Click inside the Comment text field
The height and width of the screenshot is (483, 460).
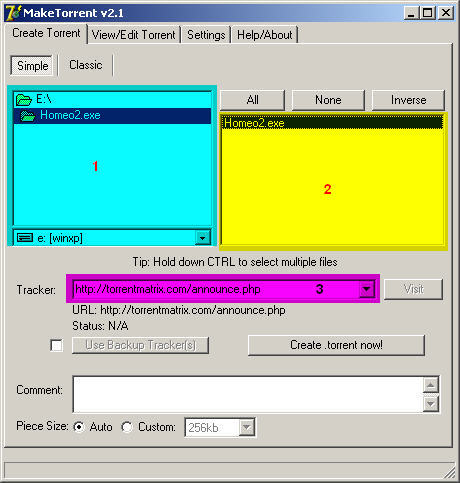248,394
